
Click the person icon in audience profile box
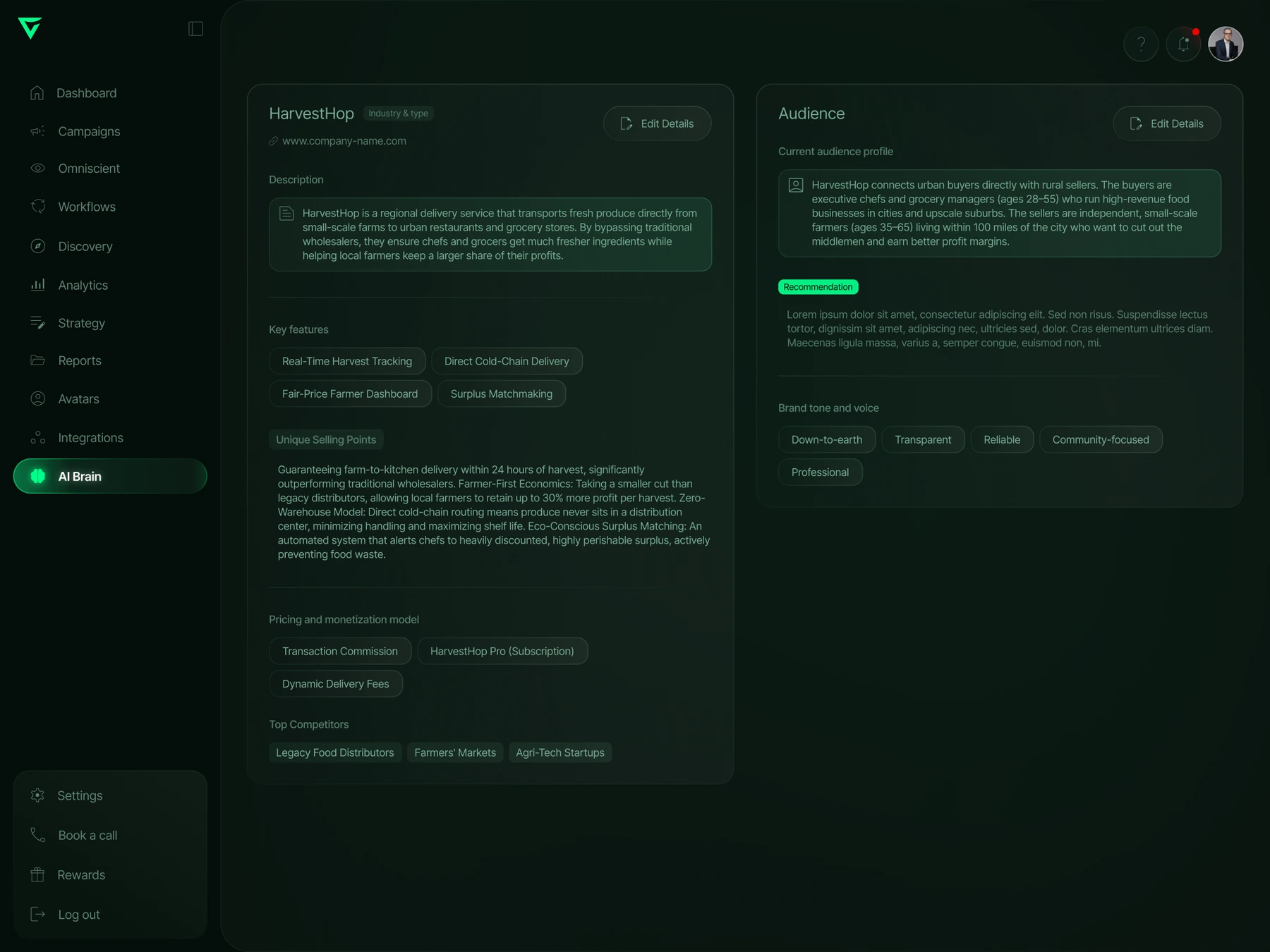(796, 185)
